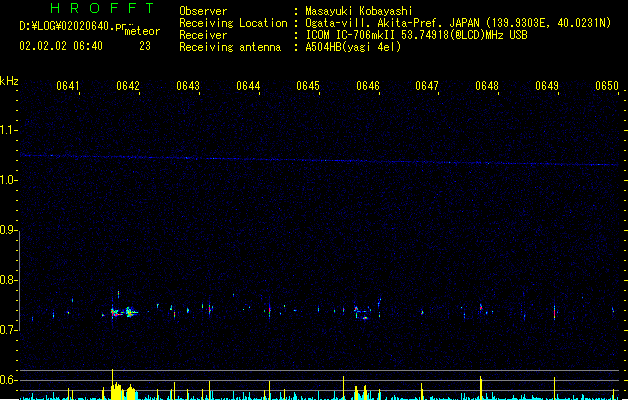629x400 pixels.
Task: Click the 0.6 kHz axis label
Action: pos(8,380)
